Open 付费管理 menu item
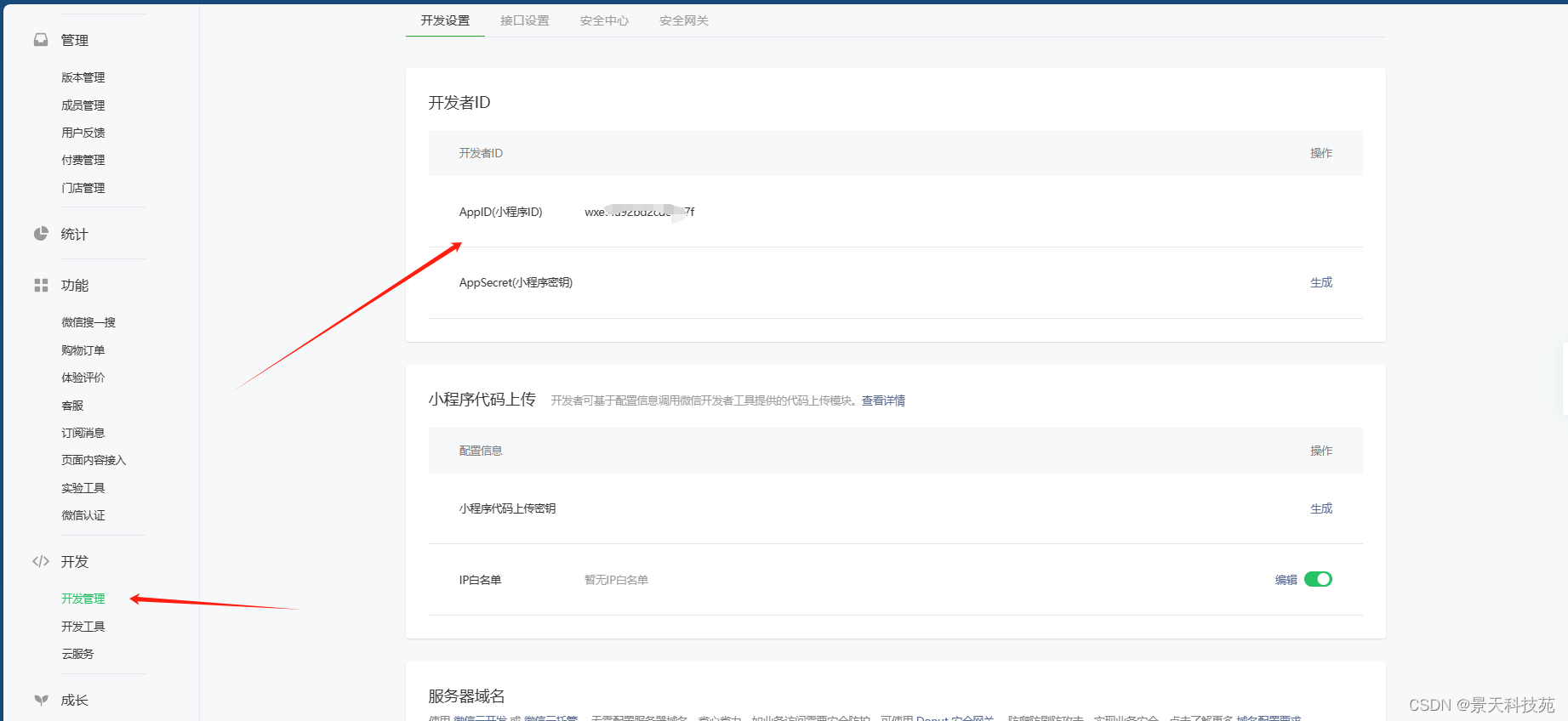 click(x=83, y=160)
